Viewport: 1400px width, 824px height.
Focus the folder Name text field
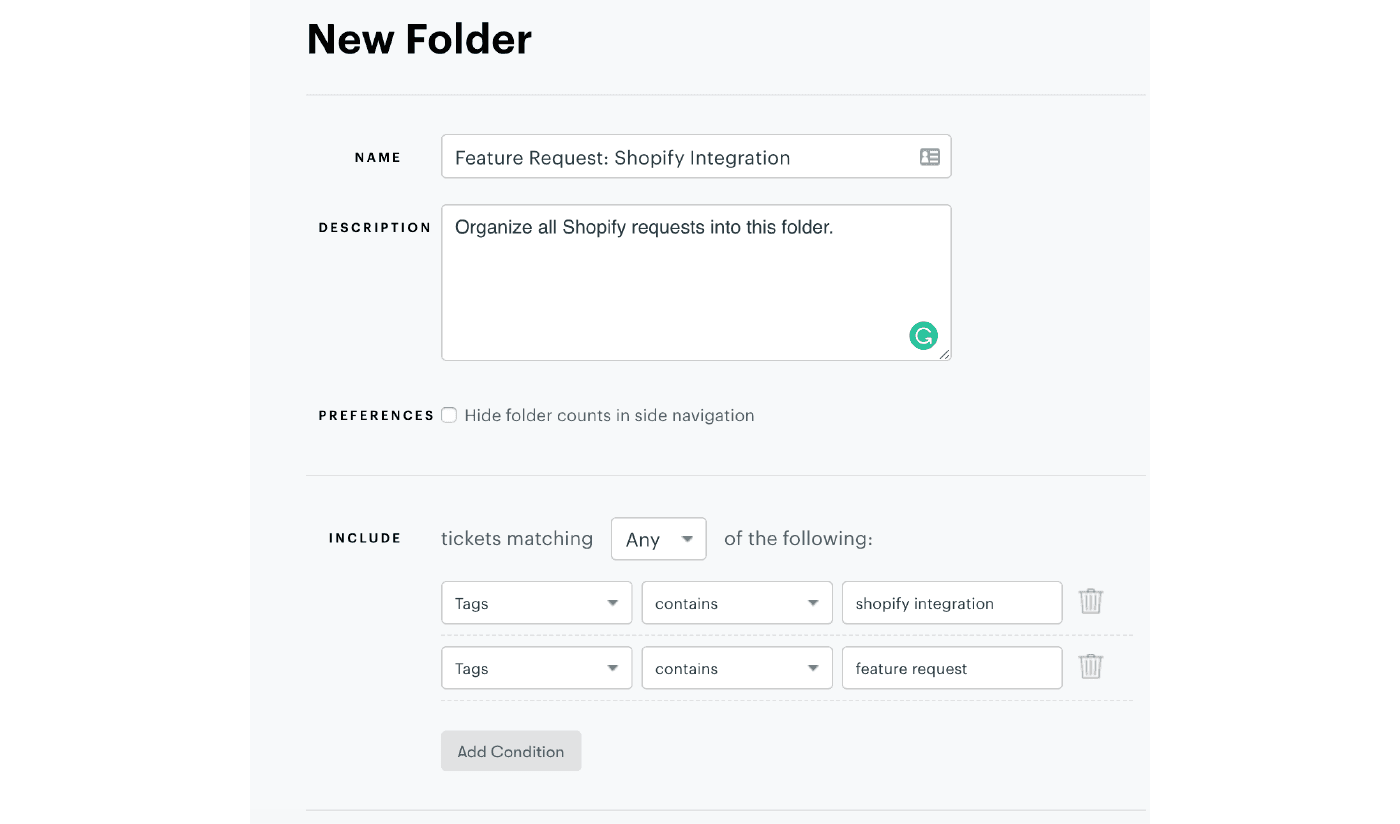pyautogui.click(x=680, y=157)
